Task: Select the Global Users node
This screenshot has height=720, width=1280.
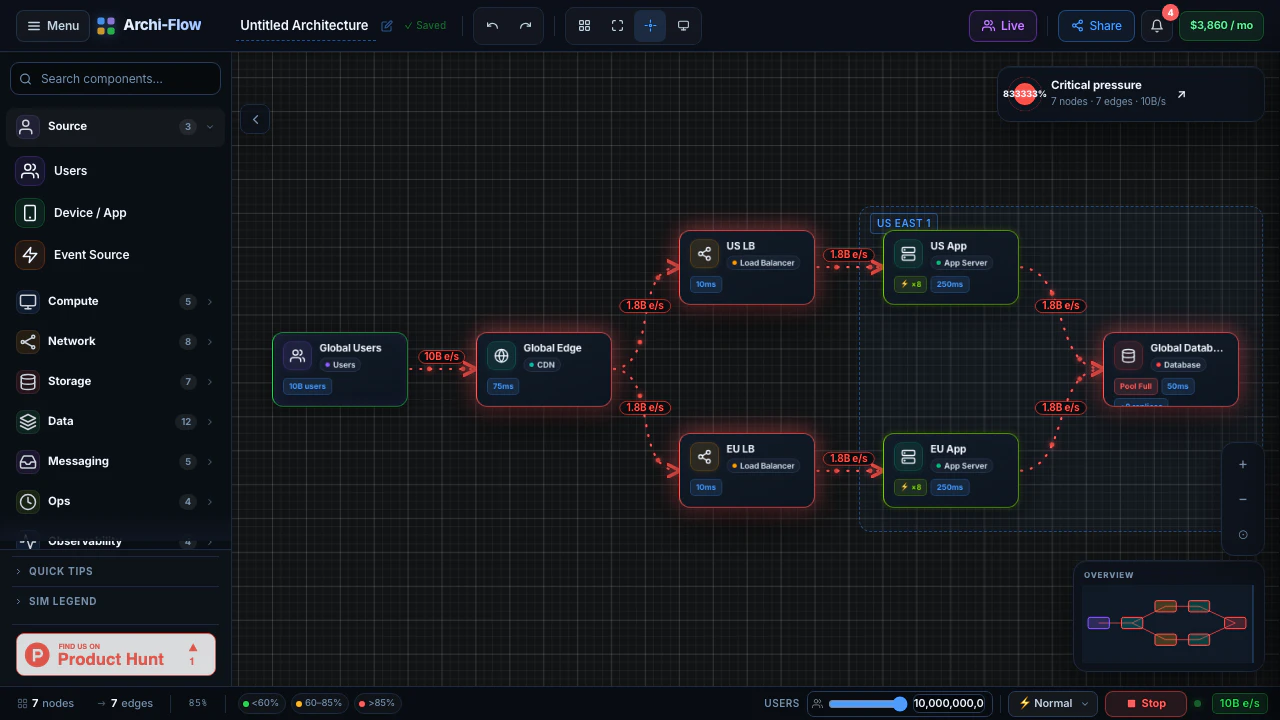Action: (340, 369)
